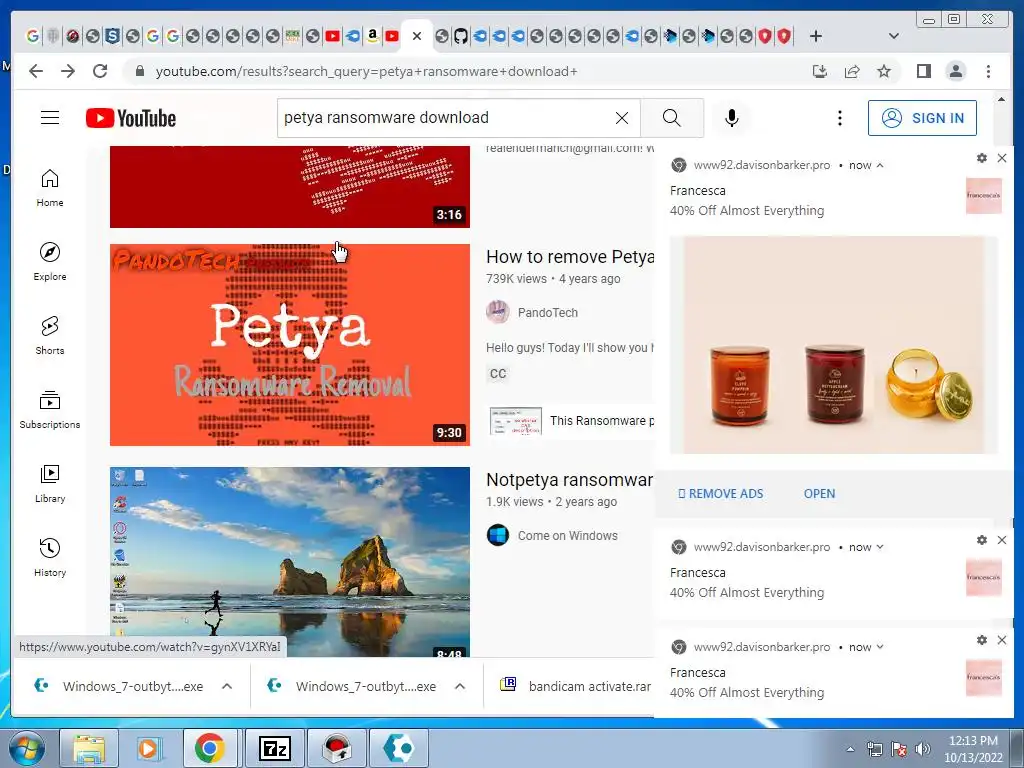
Task: Bookmark this page with the star icon
Action: point(884,71)
